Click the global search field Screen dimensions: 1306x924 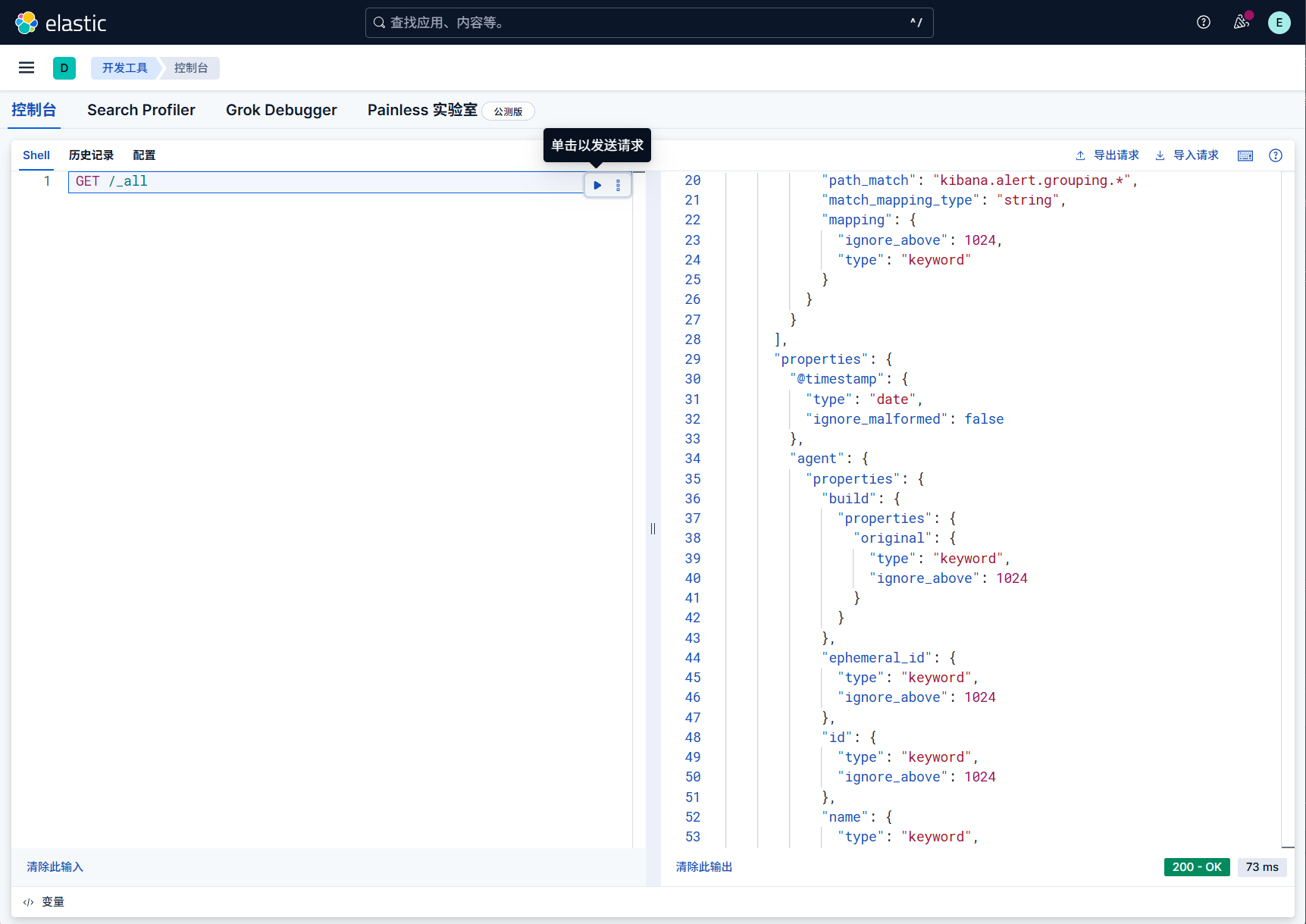649,23
